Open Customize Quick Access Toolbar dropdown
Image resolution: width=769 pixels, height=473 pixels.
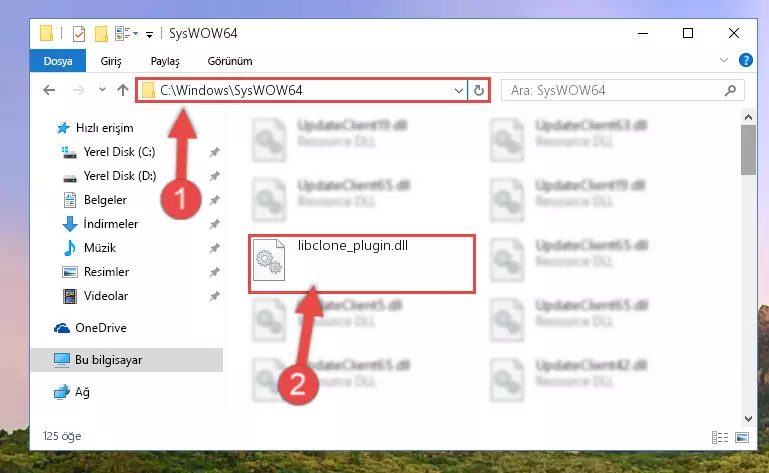tap(149, 34)
